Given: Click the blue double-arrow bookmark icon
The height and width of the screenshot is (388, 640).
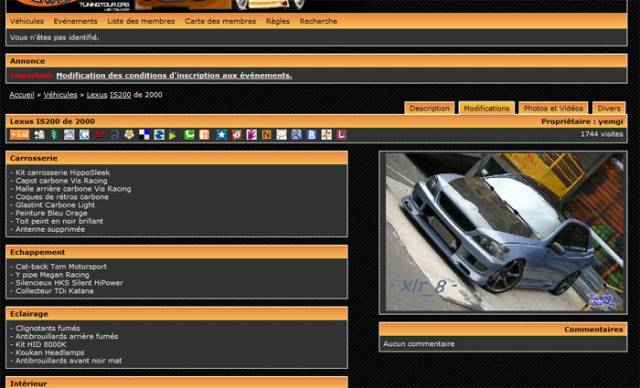Looking at the screenshot, I should pos(159,135).
